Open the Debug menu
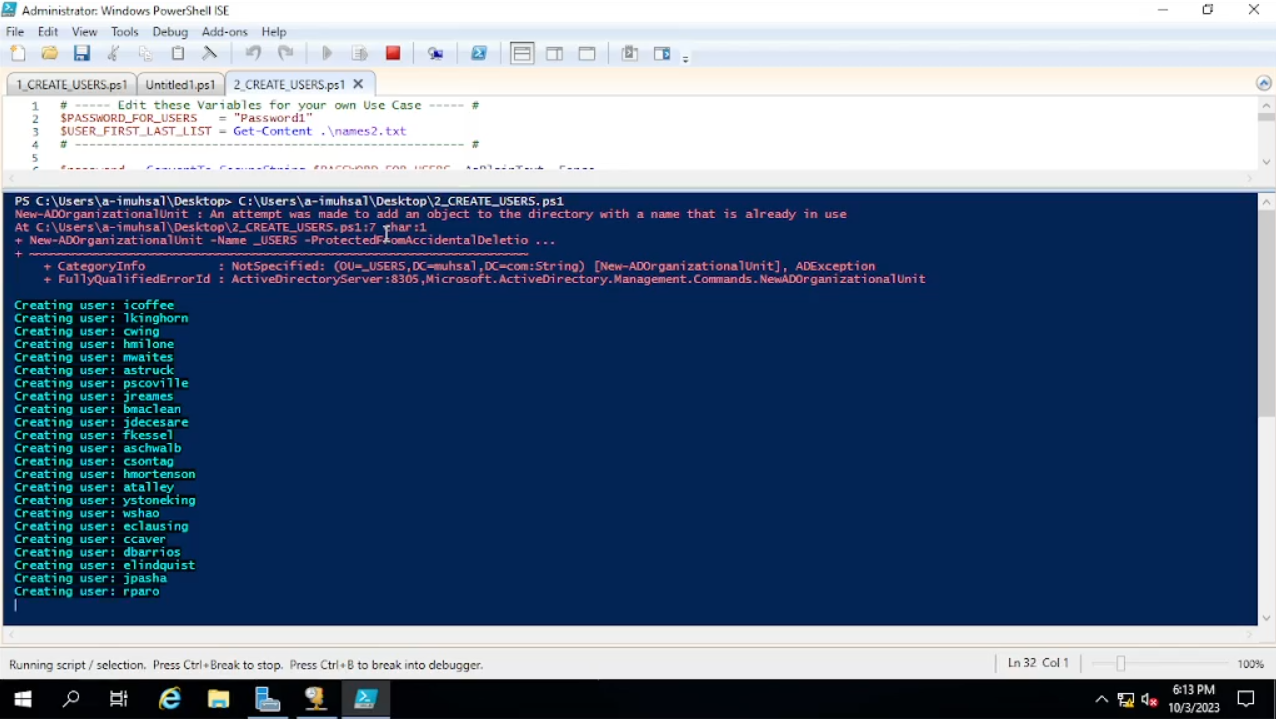Viewport: 1276px width, 719px height. click(x=170, y=32)
